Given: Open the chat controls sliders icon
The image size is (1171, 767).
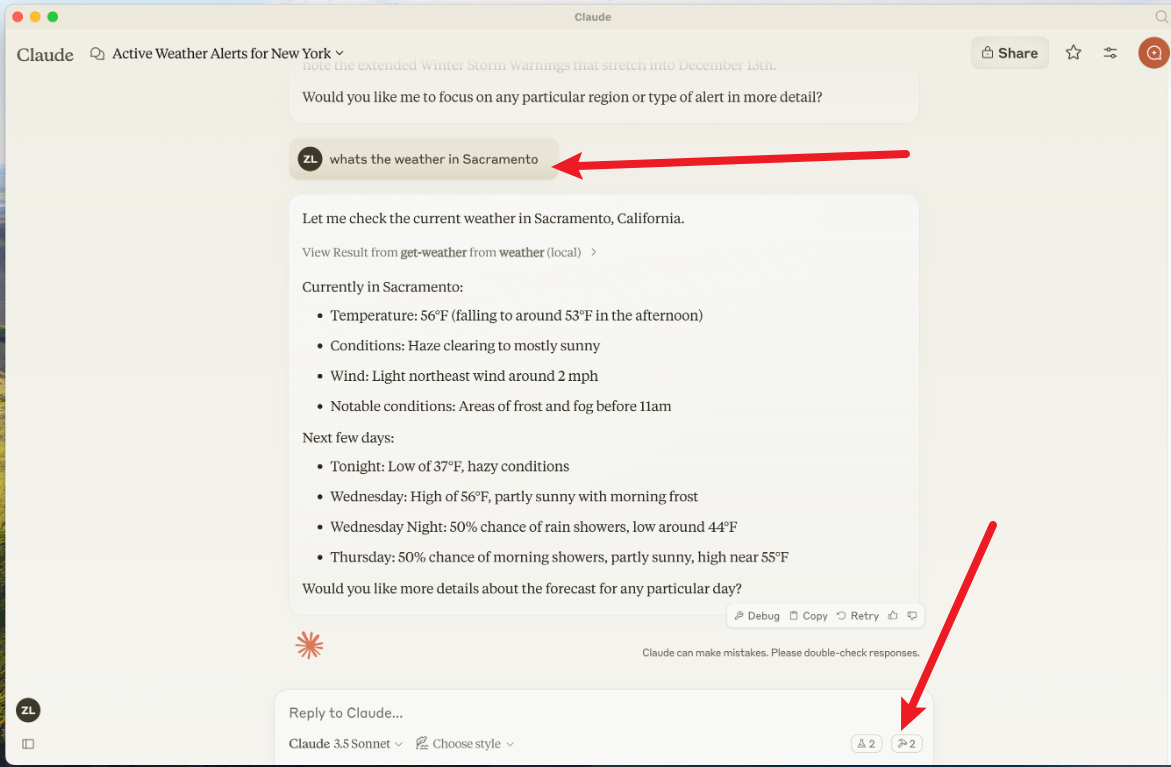Looking at the screenshot, I should click(x=1111, y=53).
